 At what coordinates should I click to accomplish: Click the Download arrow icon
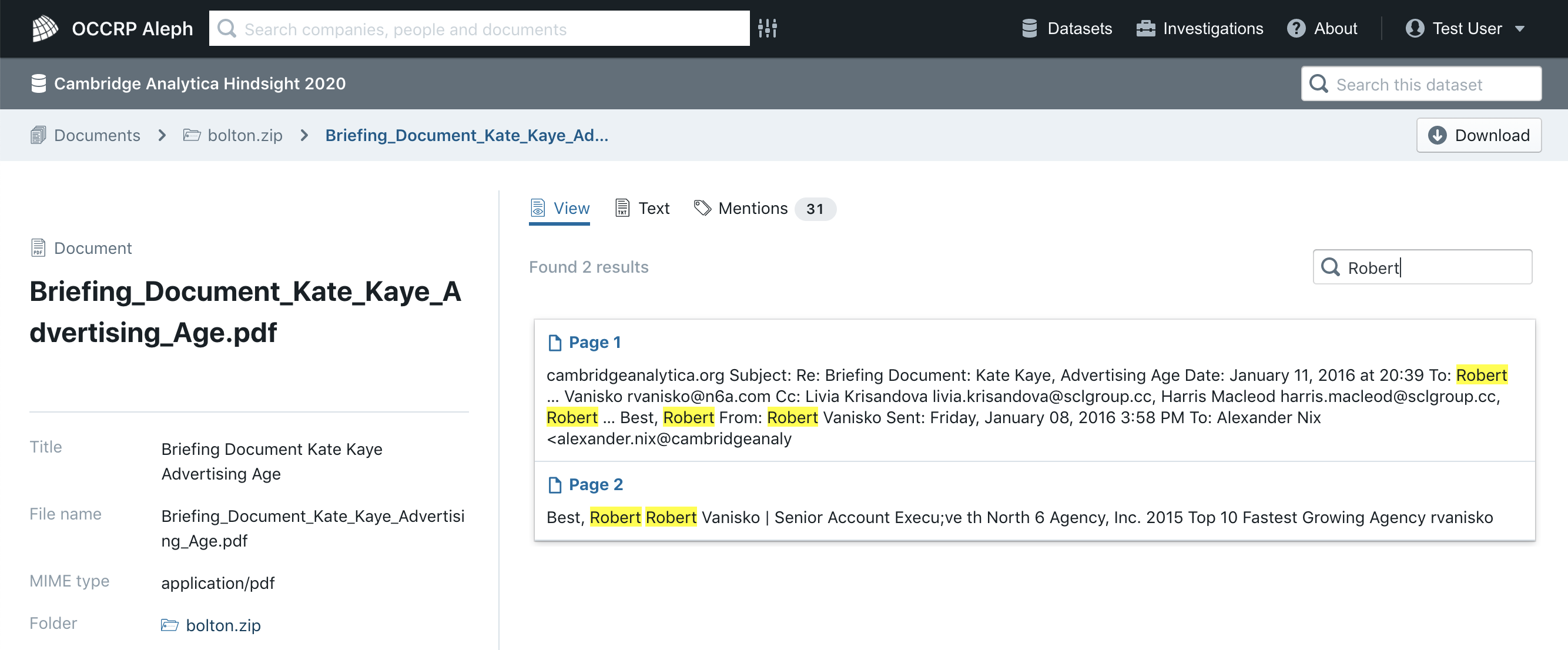tap(1437, 135)
